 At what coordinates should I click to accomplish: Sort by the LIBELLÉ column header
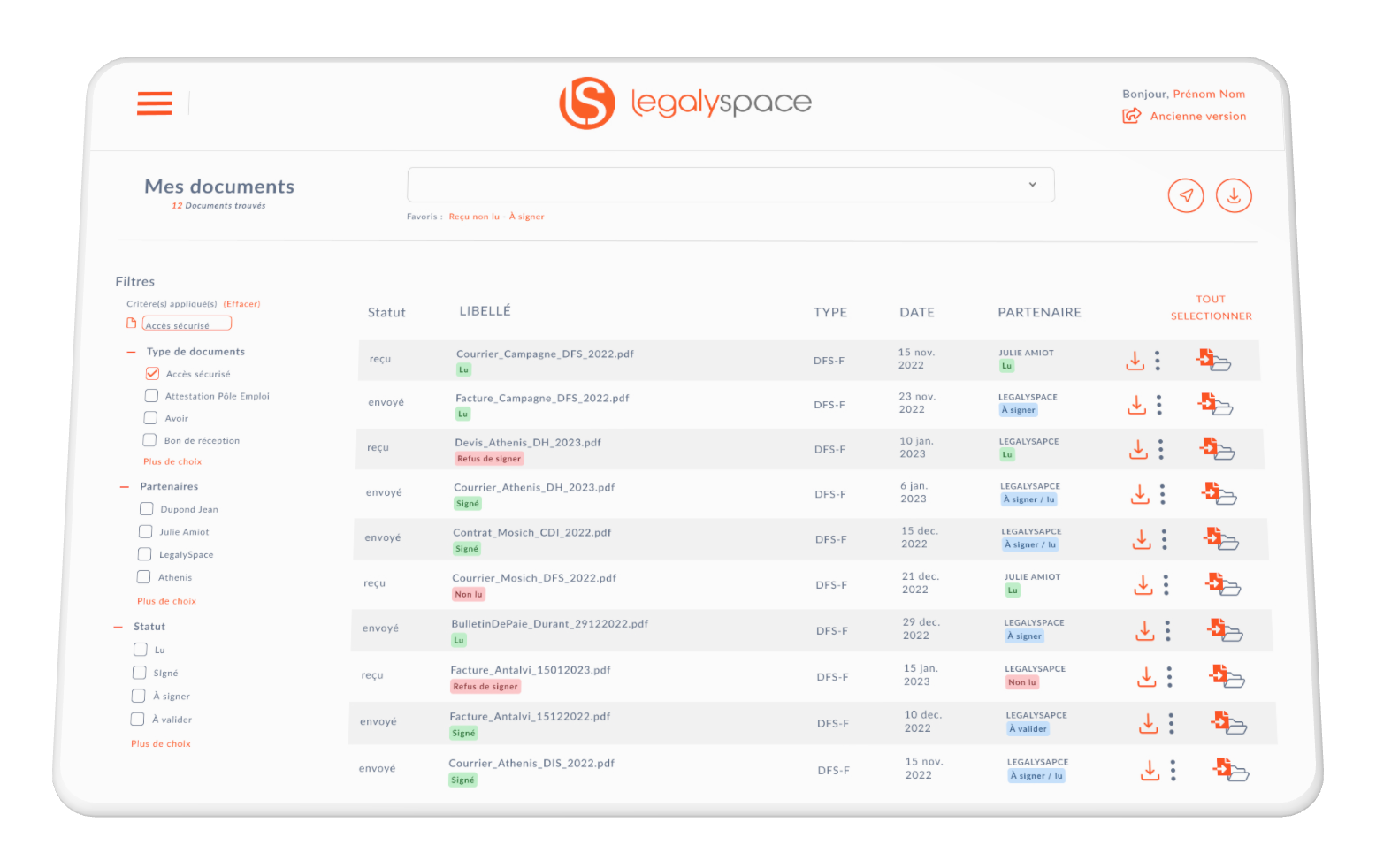pos(485,311)
